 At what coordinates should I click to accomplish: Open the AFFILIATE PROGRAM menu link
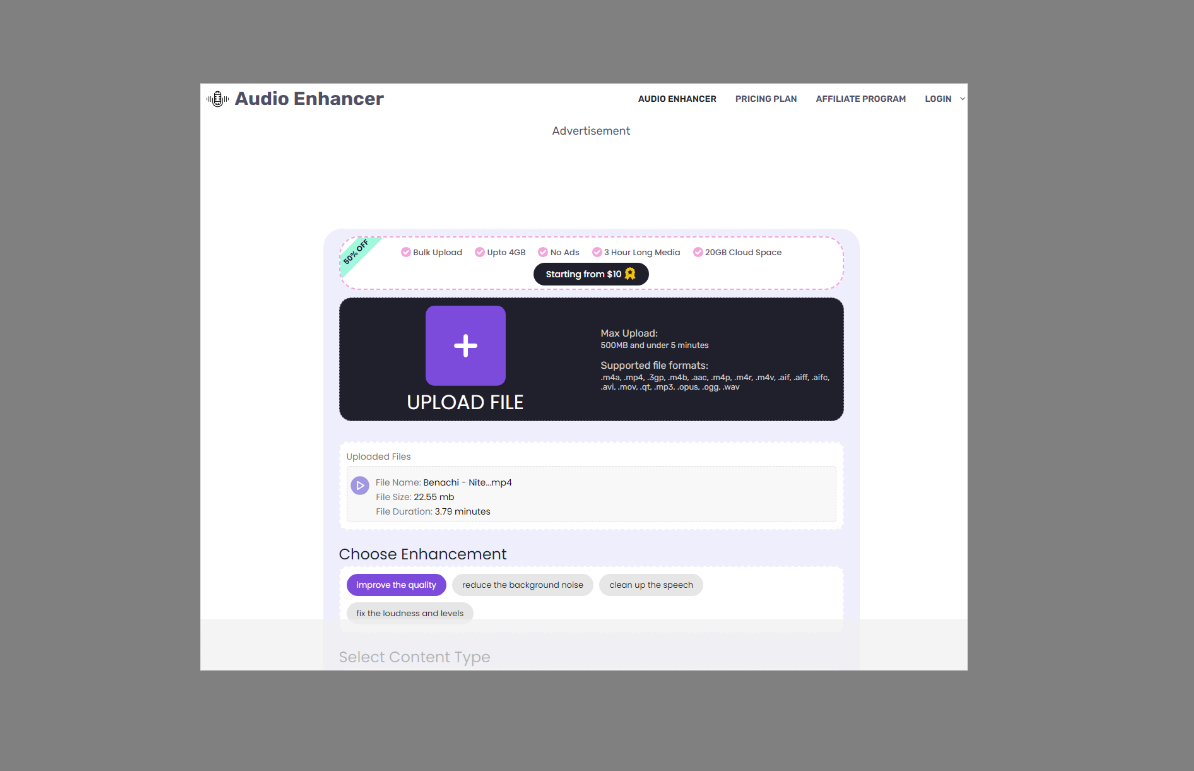click(x=860, y=99)
